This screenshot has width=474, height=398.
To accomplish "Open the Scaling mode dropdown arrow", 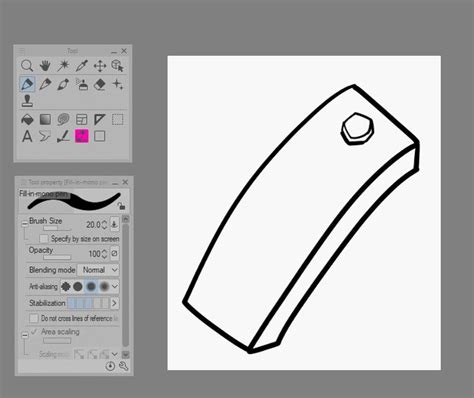I will (x=115, y=354).
